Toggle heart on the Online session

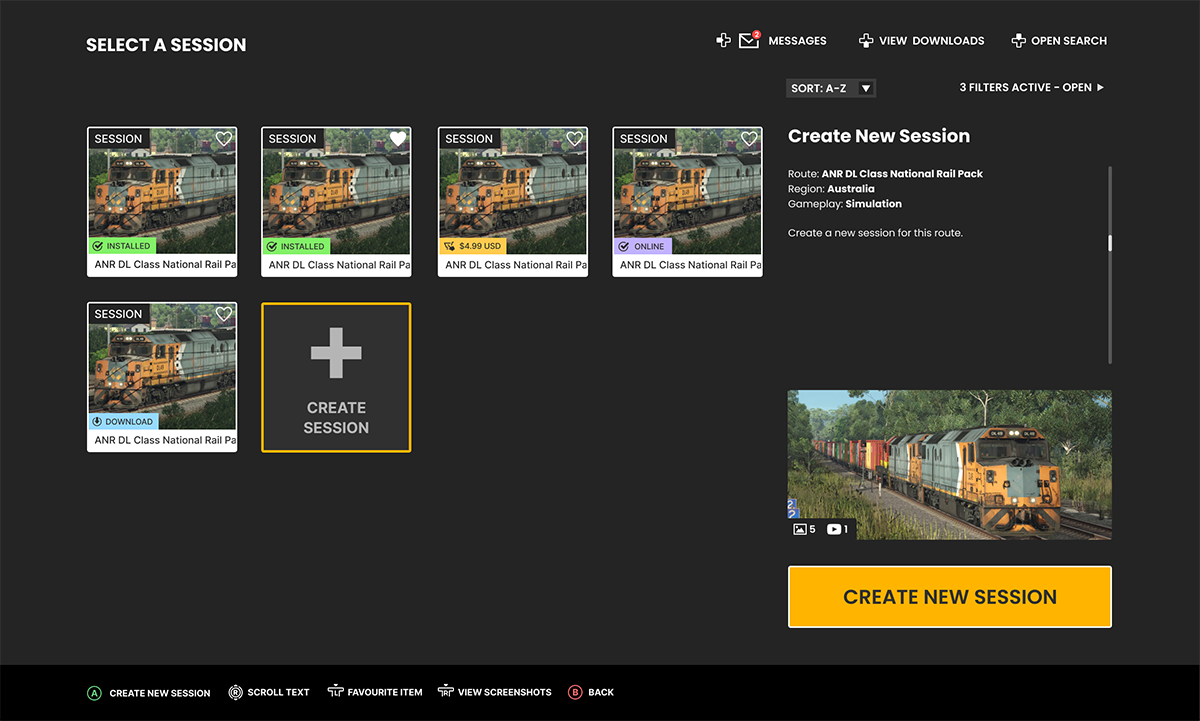point(749,139)
